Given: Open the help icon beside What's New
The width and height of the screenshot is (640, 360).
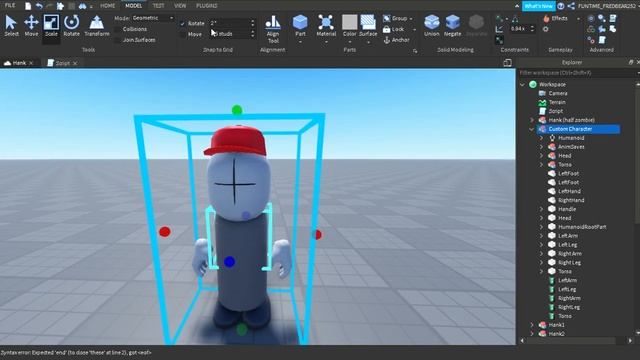Looking at the screenshot, I should point(561,6).
